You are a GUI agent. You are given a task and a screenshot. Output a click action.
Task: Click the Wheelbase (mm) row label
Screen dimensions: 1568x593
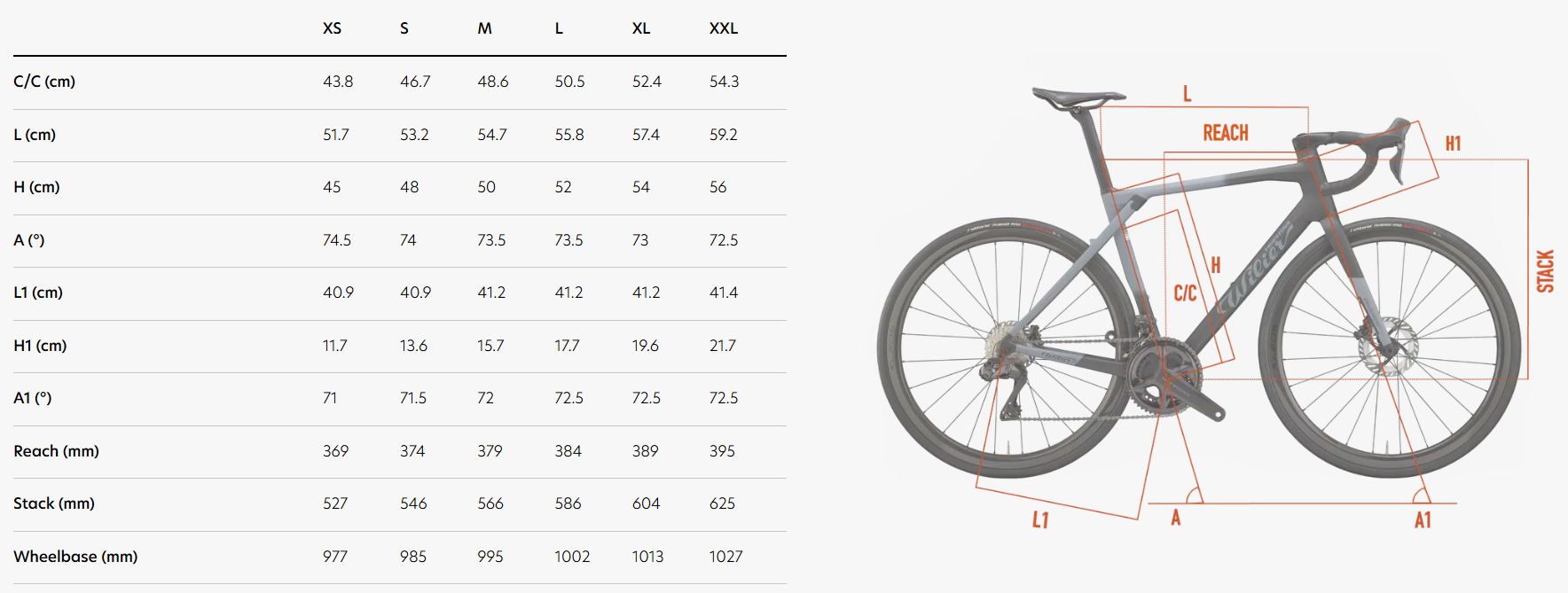click(x=75, y=557)
